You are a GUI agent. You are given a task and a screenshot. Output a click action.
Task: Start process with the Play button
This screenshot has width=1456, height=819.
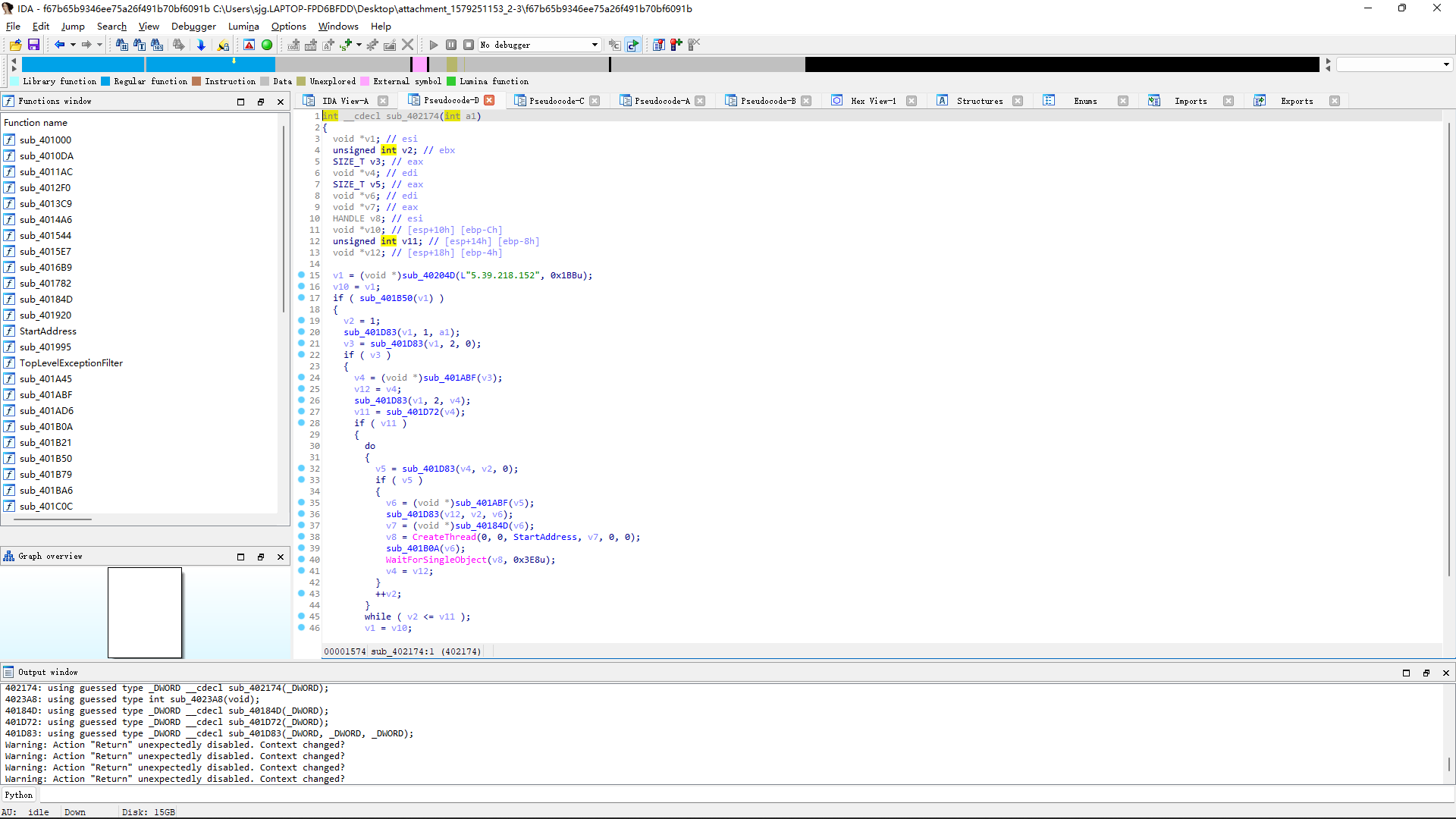tap(434, 45)
